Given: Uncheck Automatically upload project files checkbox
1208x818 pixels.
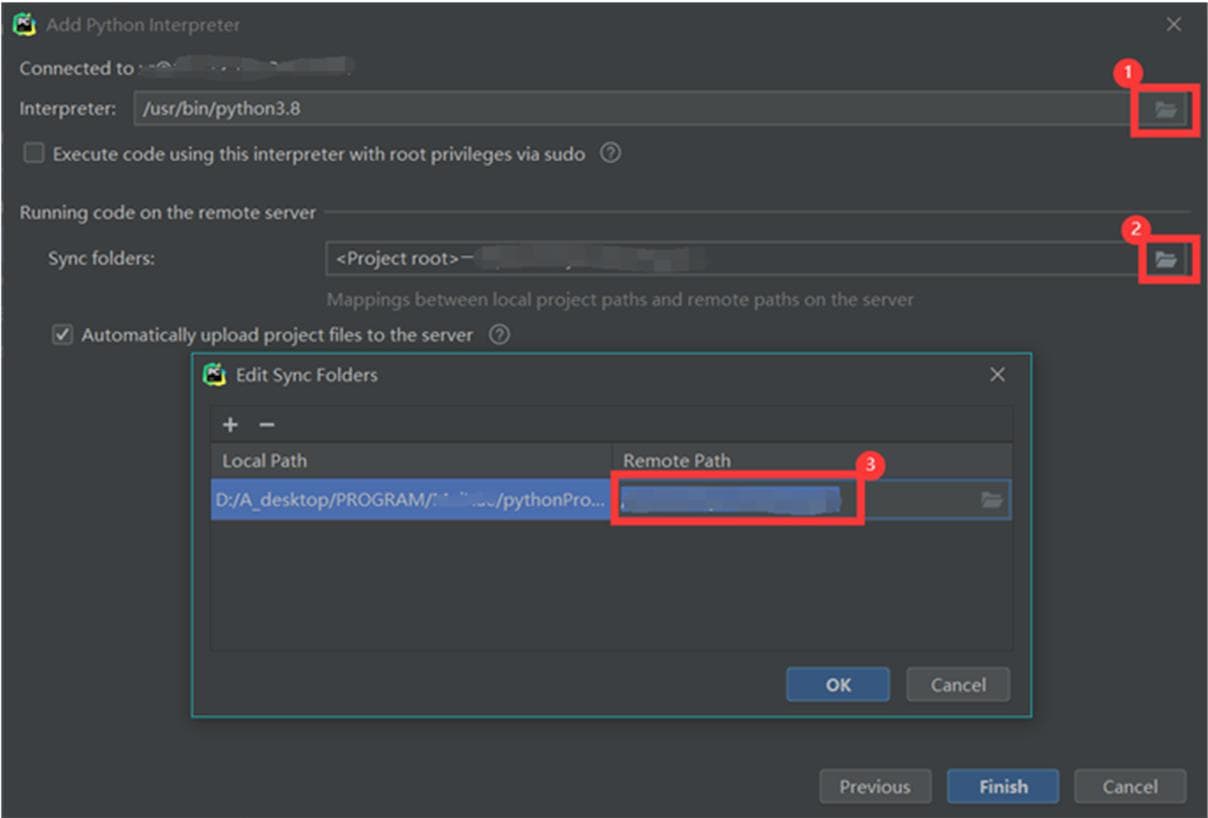Looking at the screenshot, I should (63, 335).
